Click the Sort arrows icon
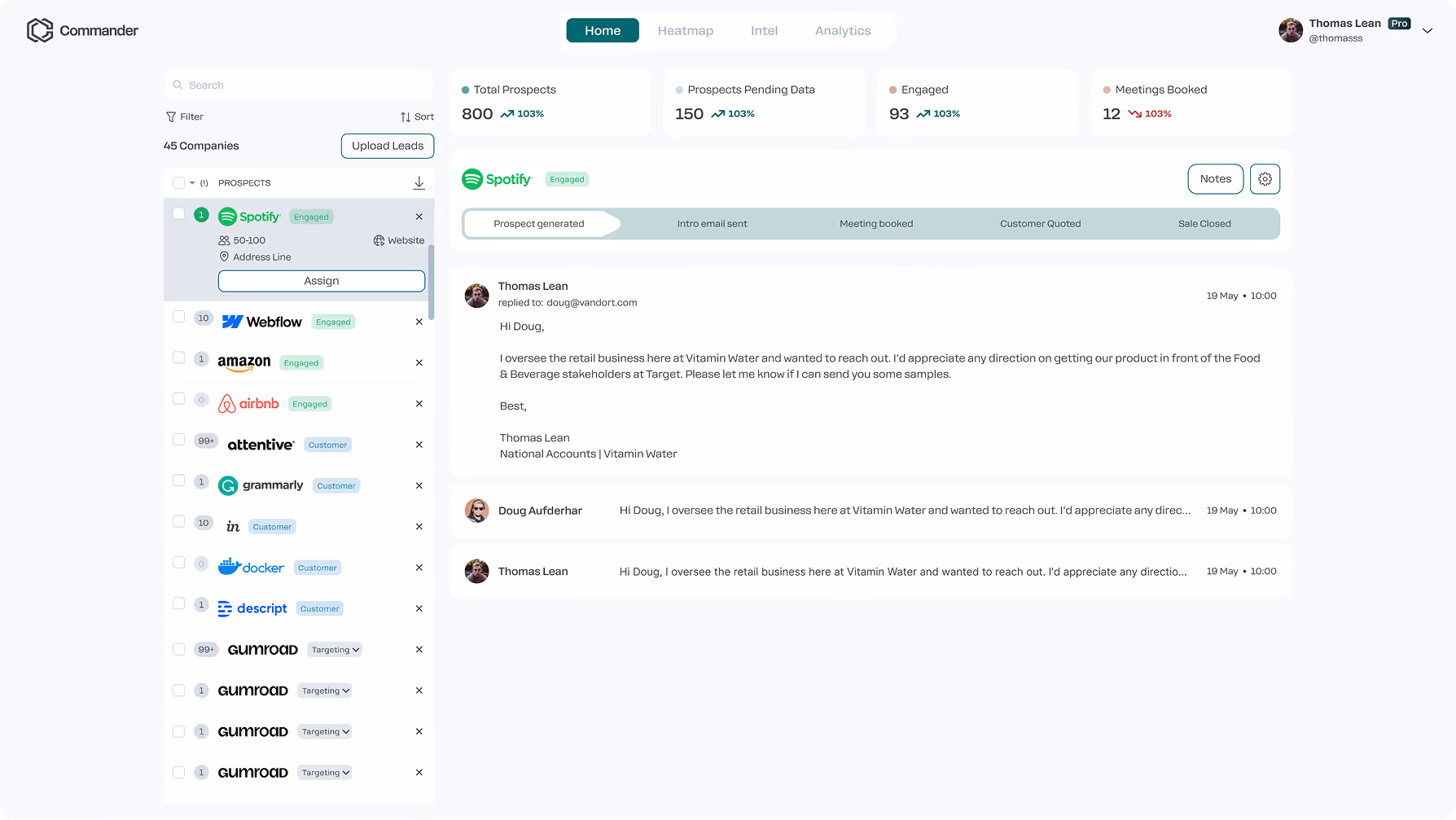 coord(406,117)
